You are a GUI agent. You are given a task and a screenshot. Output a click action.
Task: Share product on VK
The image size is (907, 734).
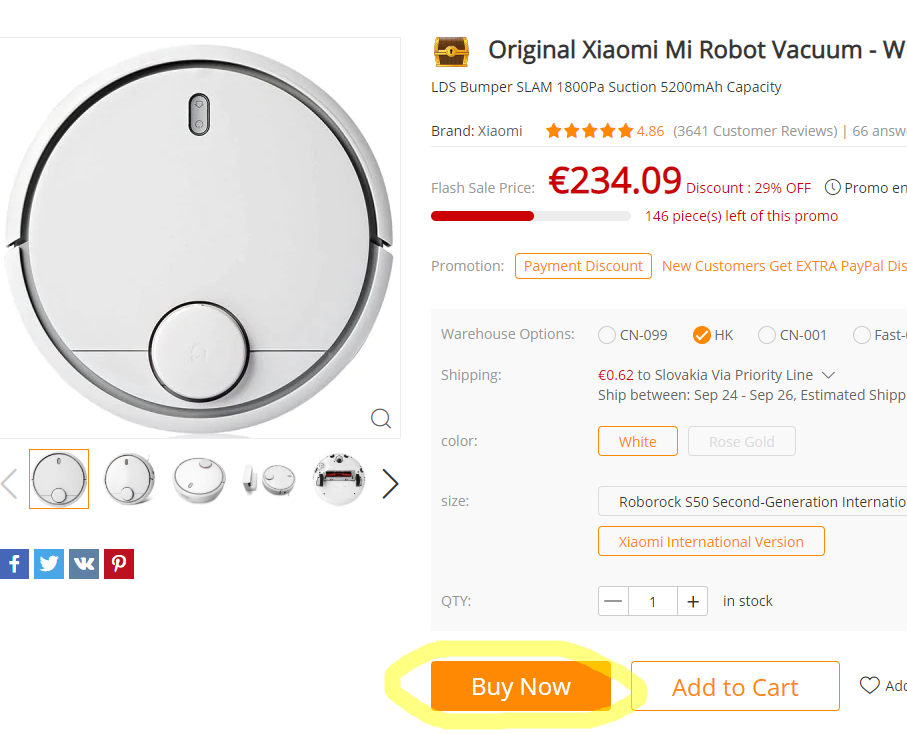(x=84, y=564)
